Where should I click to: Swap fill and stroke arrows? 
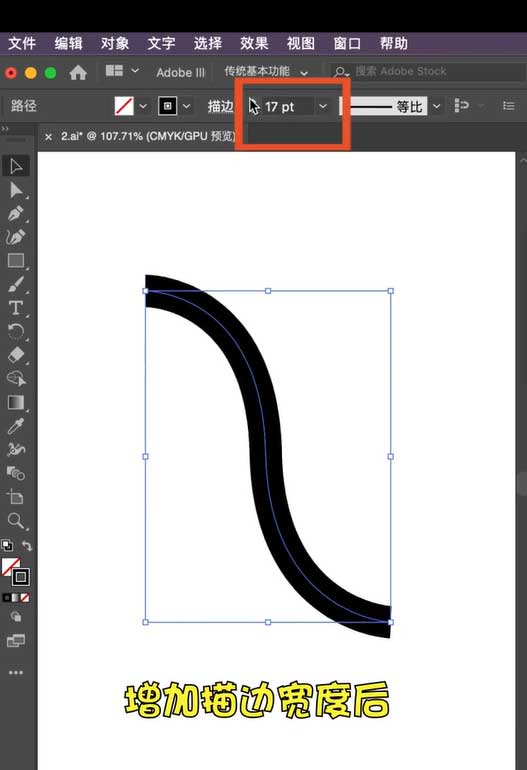(27, 546)
